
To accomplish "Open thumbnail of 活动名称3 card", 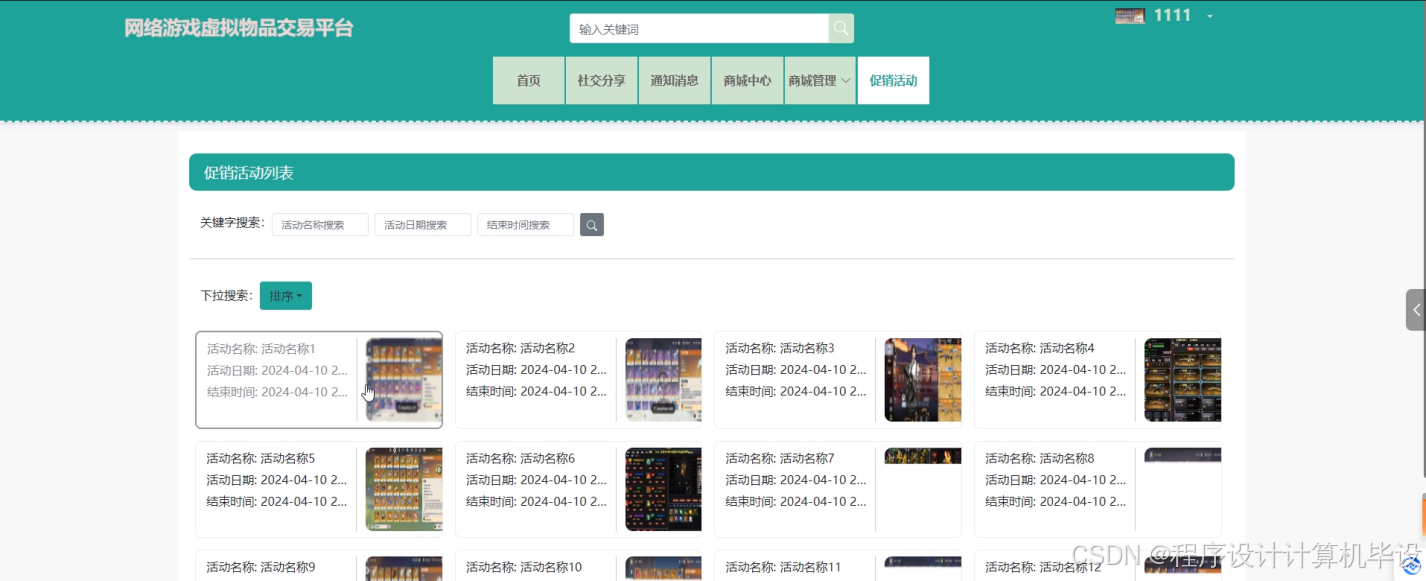I will pos(923,380).
